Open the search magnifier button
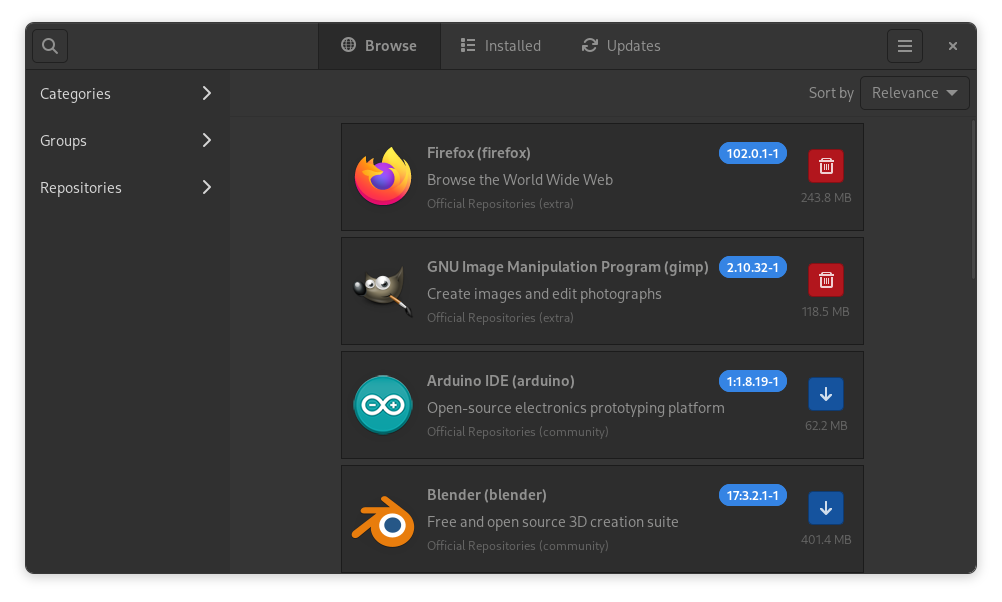This screenshot has height=602, width=1002. 50,46
